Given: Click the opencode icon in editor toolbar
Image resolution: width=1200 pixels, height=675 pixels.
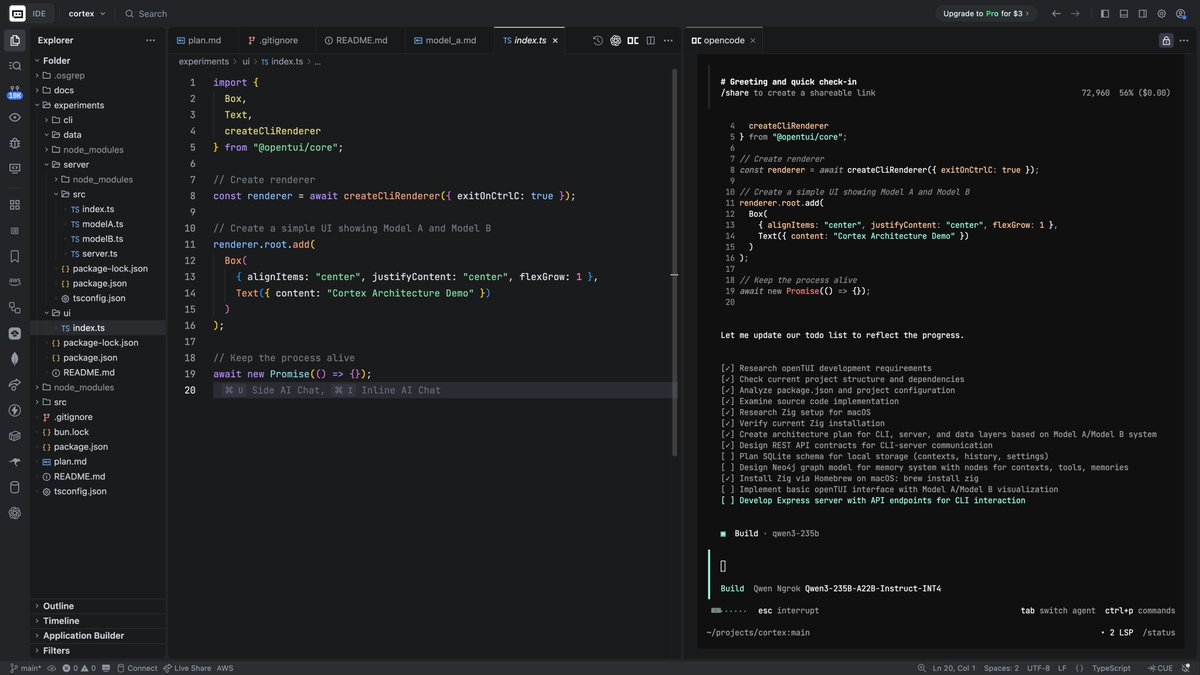Looking at the screenshot, I should coord(633,40).
